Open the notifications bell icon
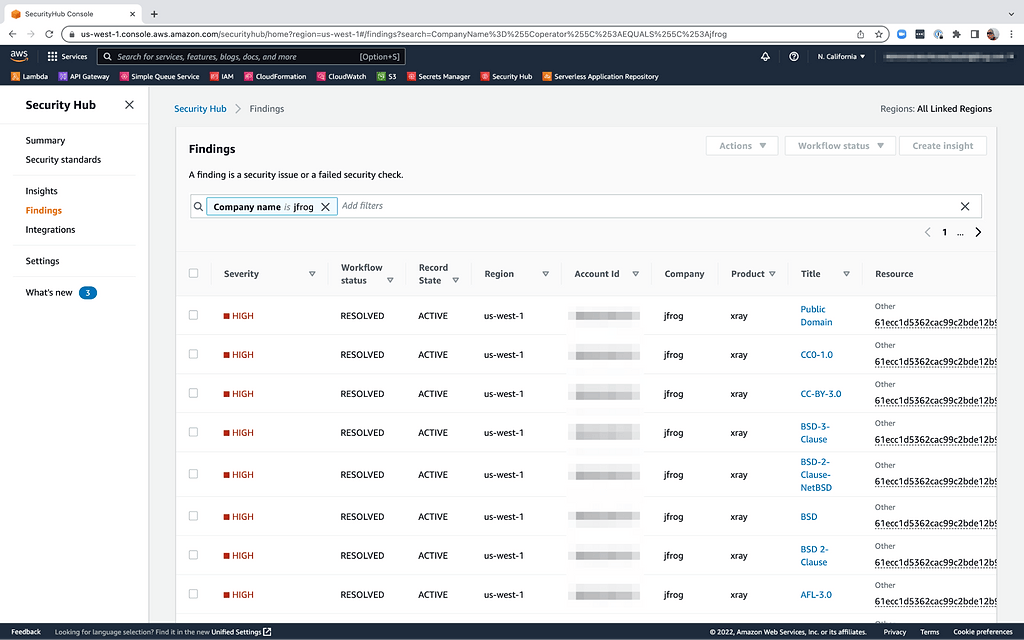Viewport: 1024px width, 640px height. [765, 57]
